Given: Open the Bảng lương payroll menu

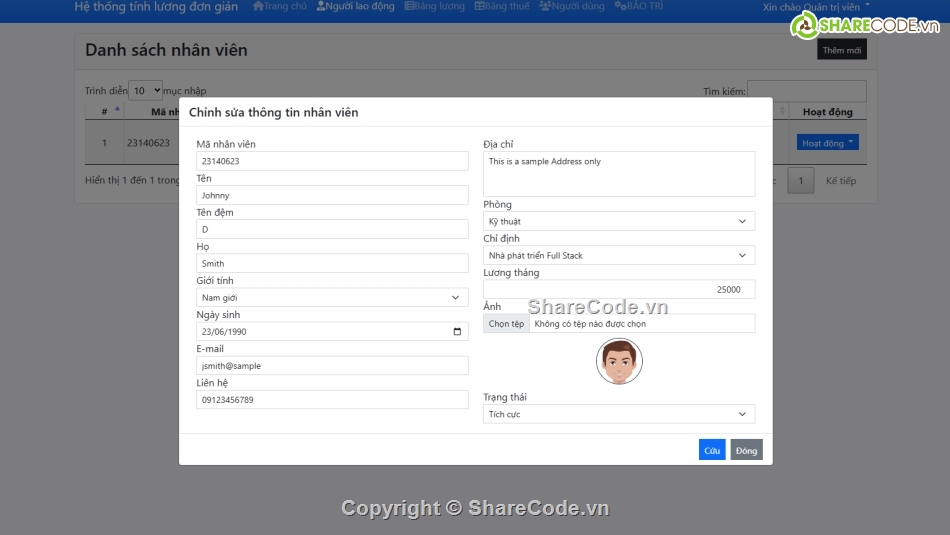Looking at the screenshot, I should (435, 6).
